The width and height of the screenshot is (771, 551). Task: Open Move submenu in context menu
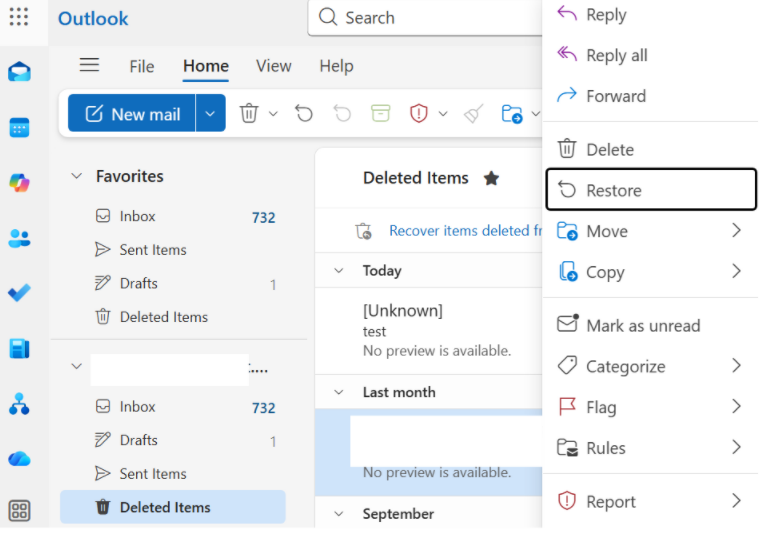tap(651, 231)
